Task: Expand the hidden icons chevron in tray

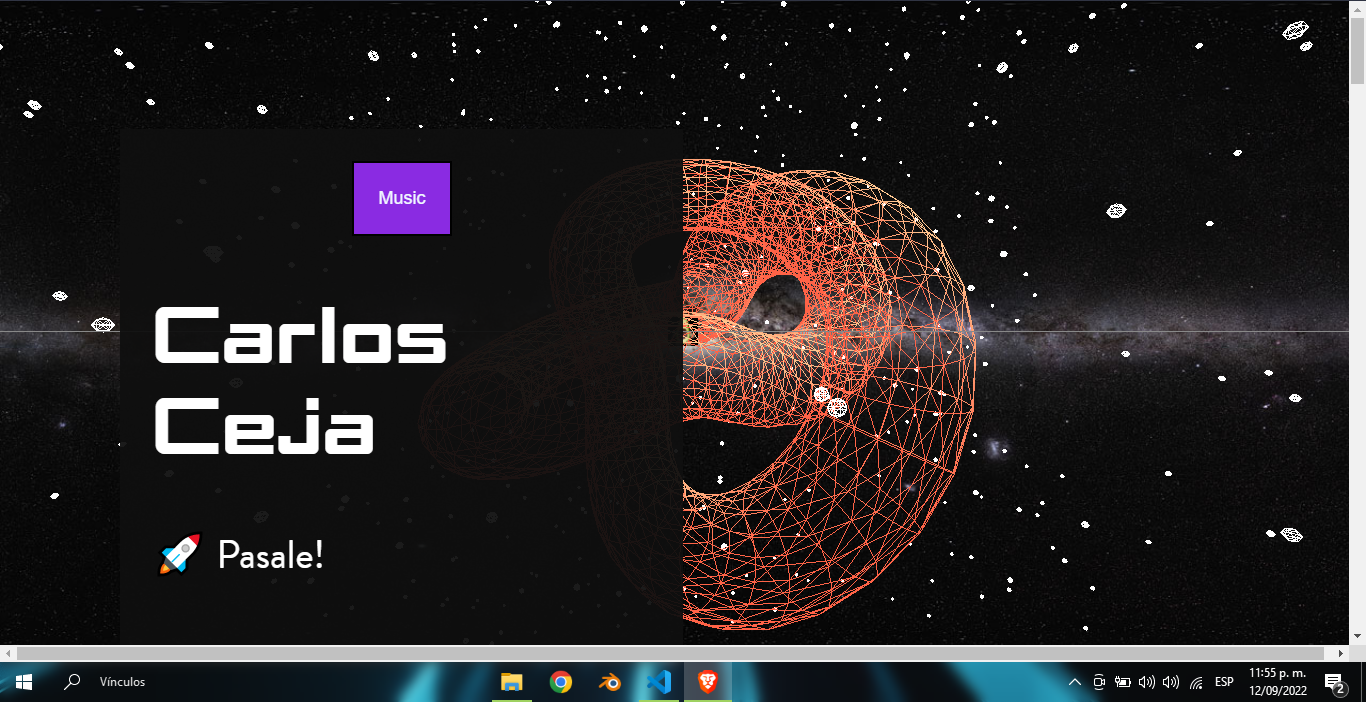Action: click(x=1074, y=682)
